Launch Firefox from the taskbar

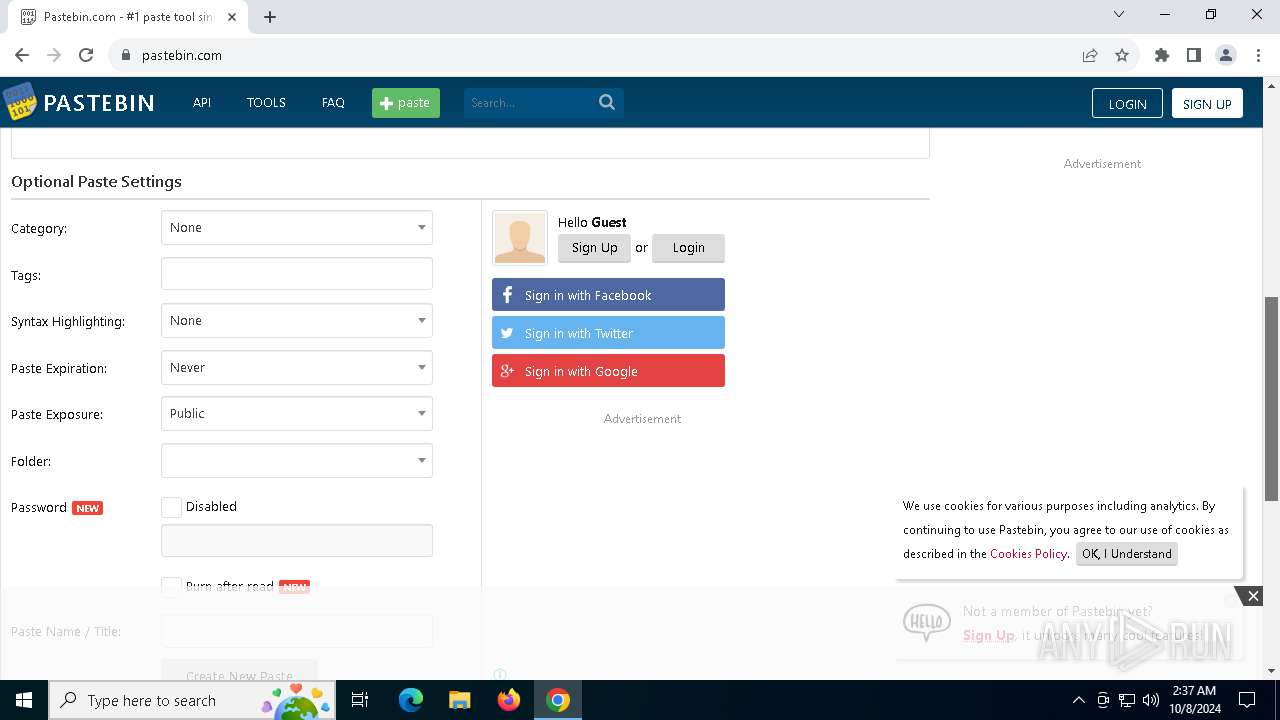pos(509,700)
